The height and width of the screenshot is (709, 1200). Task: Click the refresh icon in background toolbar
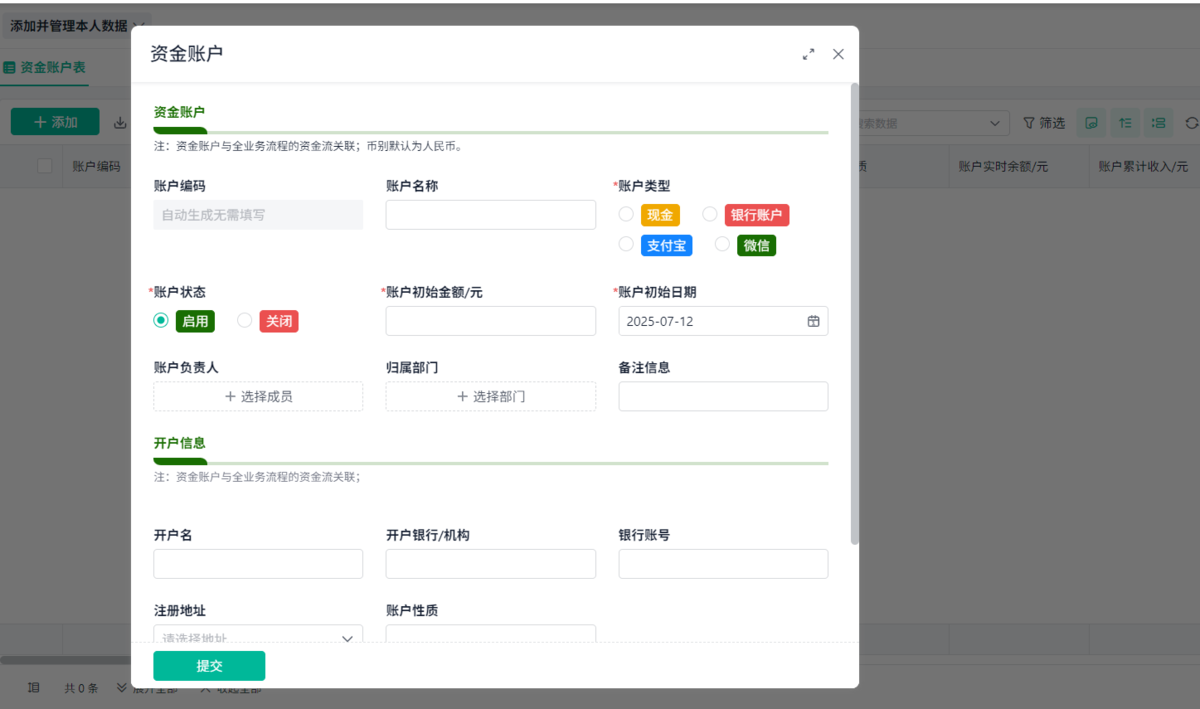coord(1191,122)
